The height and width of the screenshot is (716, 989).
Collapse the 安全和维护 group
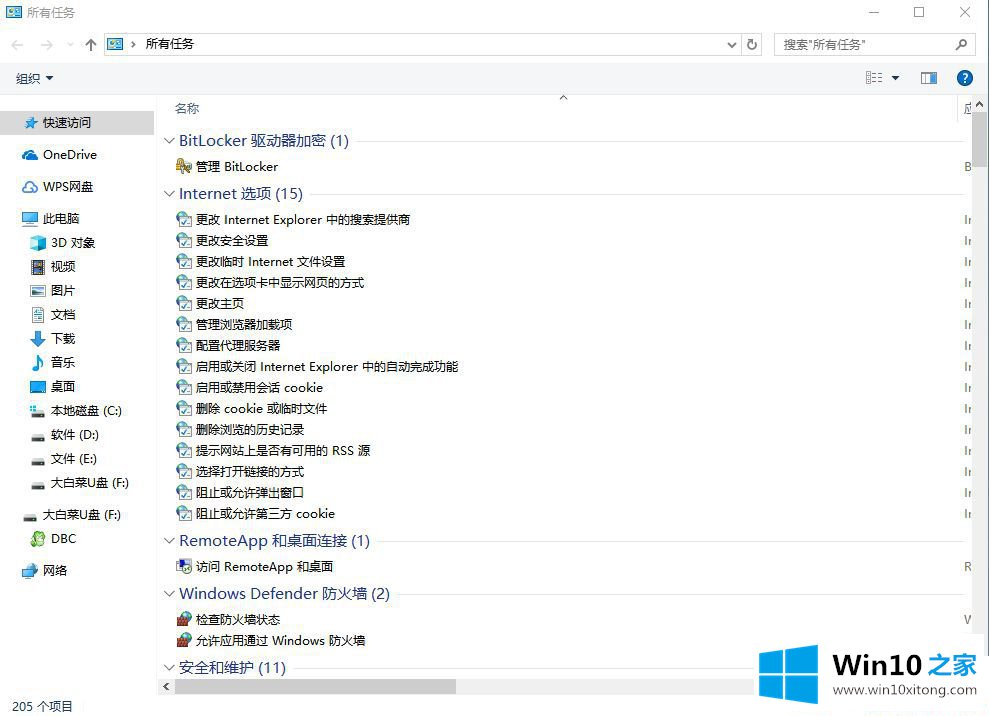point(168,667)
